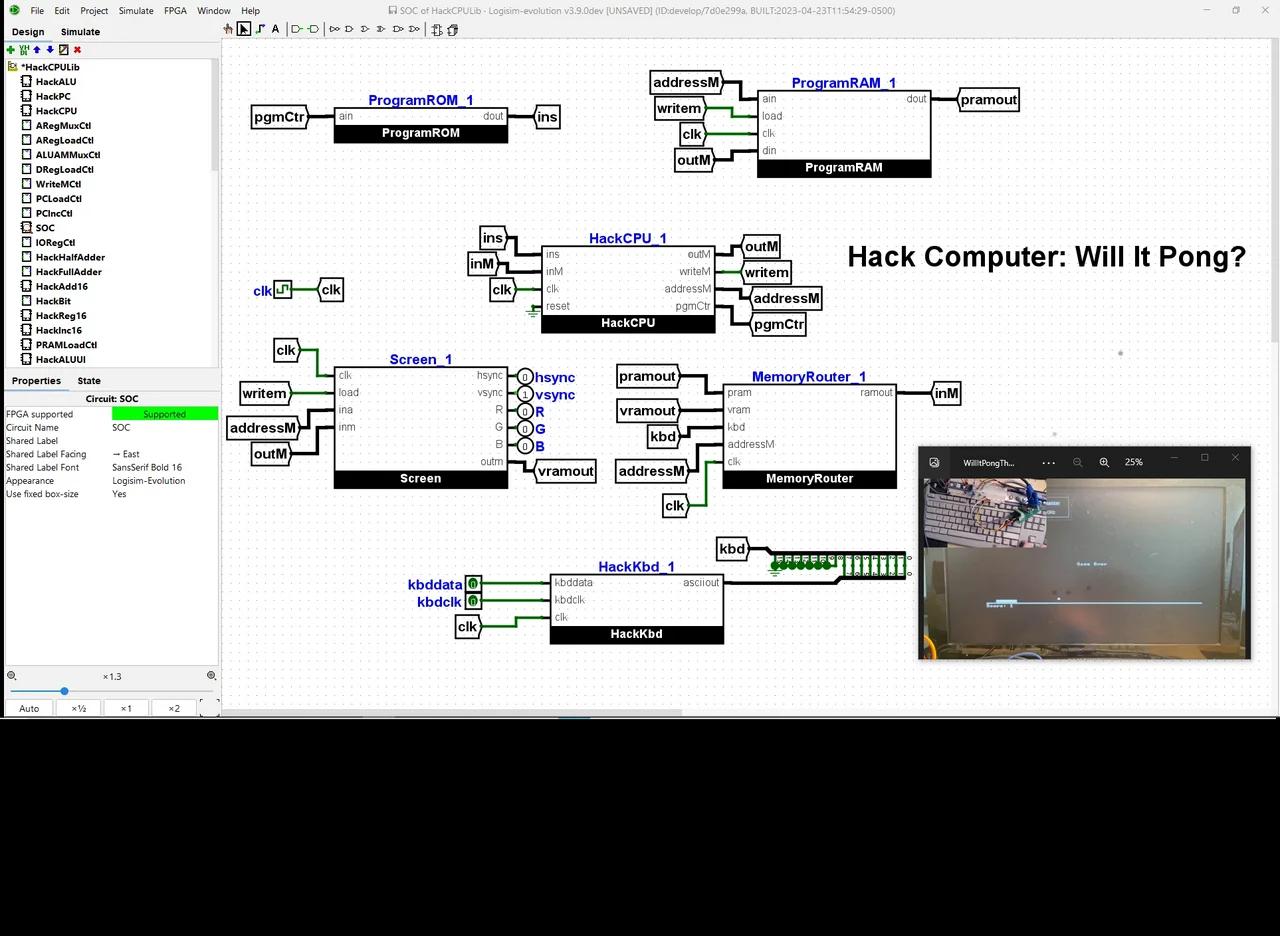The height and width of the screenshot is (936, 1280).
Task: Select the Edit tool arrow icon
Action: coord(243,29)
